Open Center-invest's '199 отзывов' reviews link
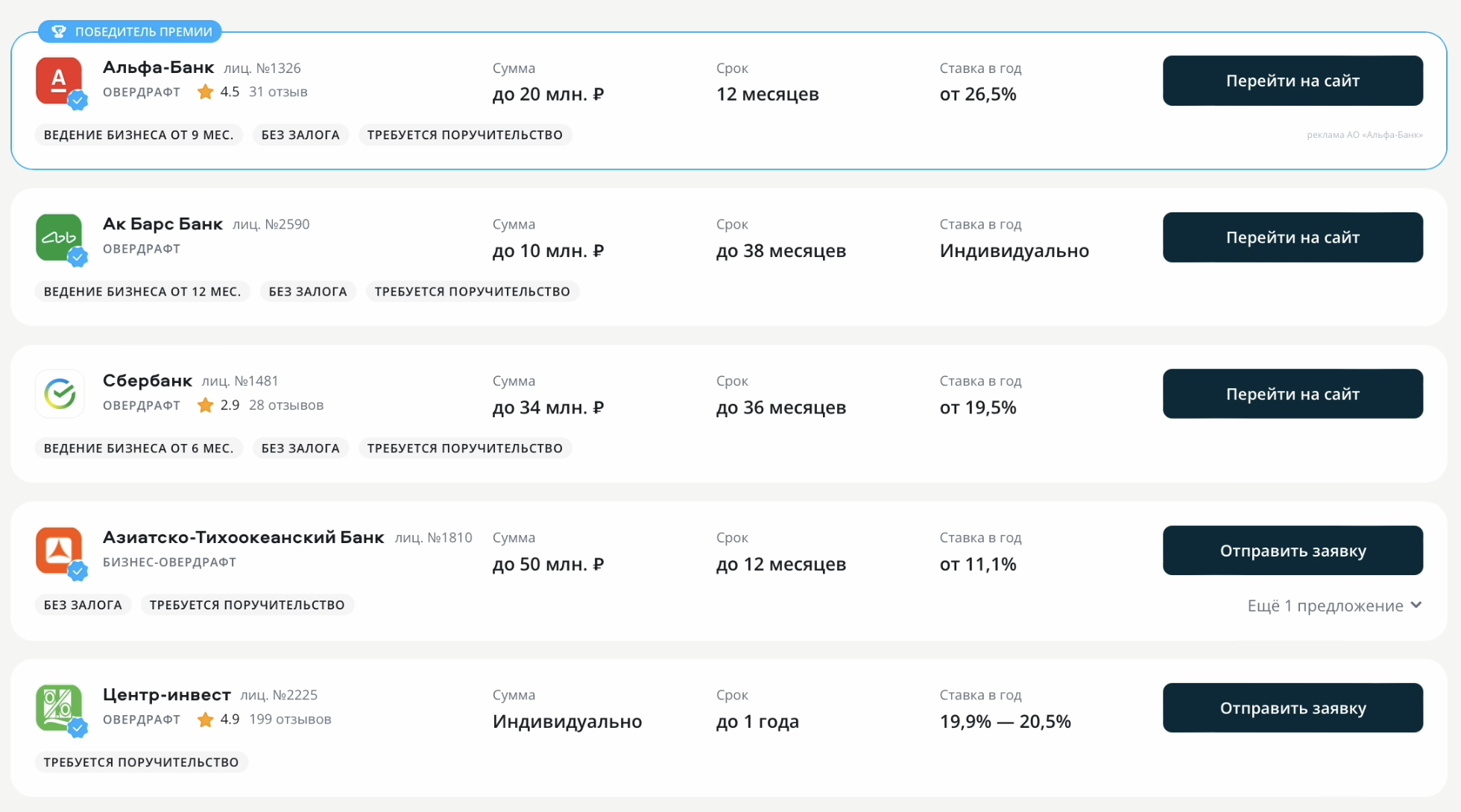Screen dimensions: 1461x812 pos(290,719)
